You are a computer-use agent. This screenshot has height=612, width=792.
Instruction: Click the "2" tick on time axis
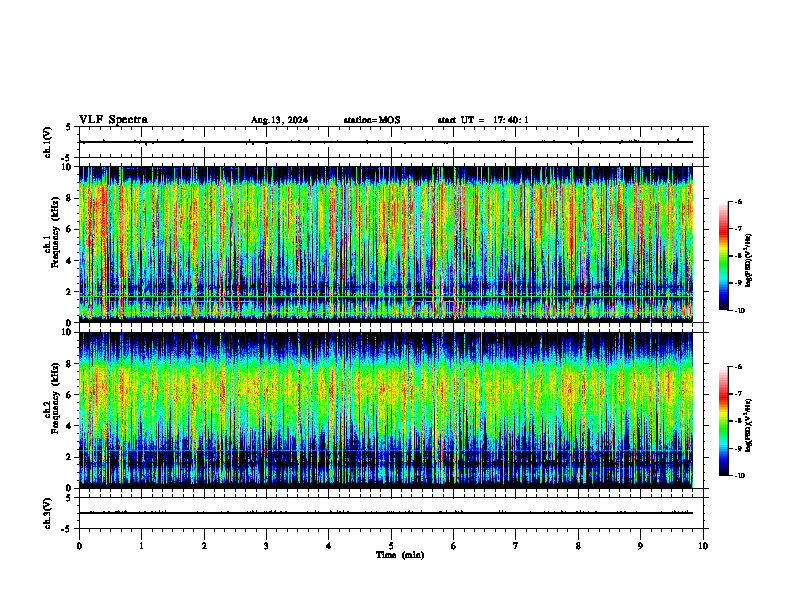coord(204,546)
